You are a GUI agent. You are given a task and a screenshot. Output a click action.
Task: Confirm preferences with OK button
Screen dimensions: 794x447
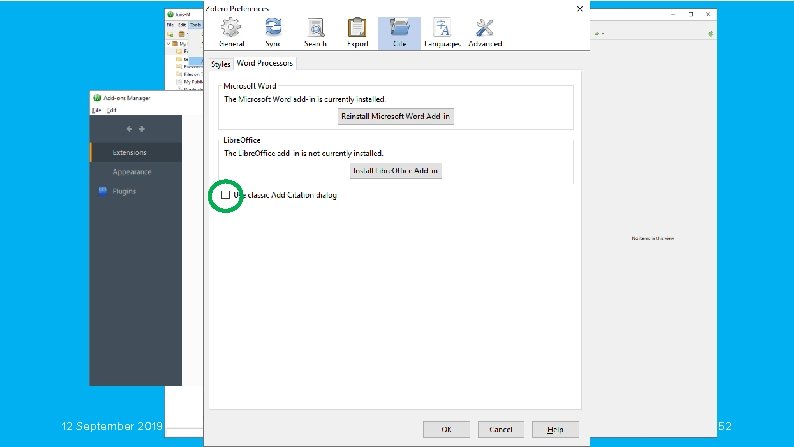click(x=446, y=429)
